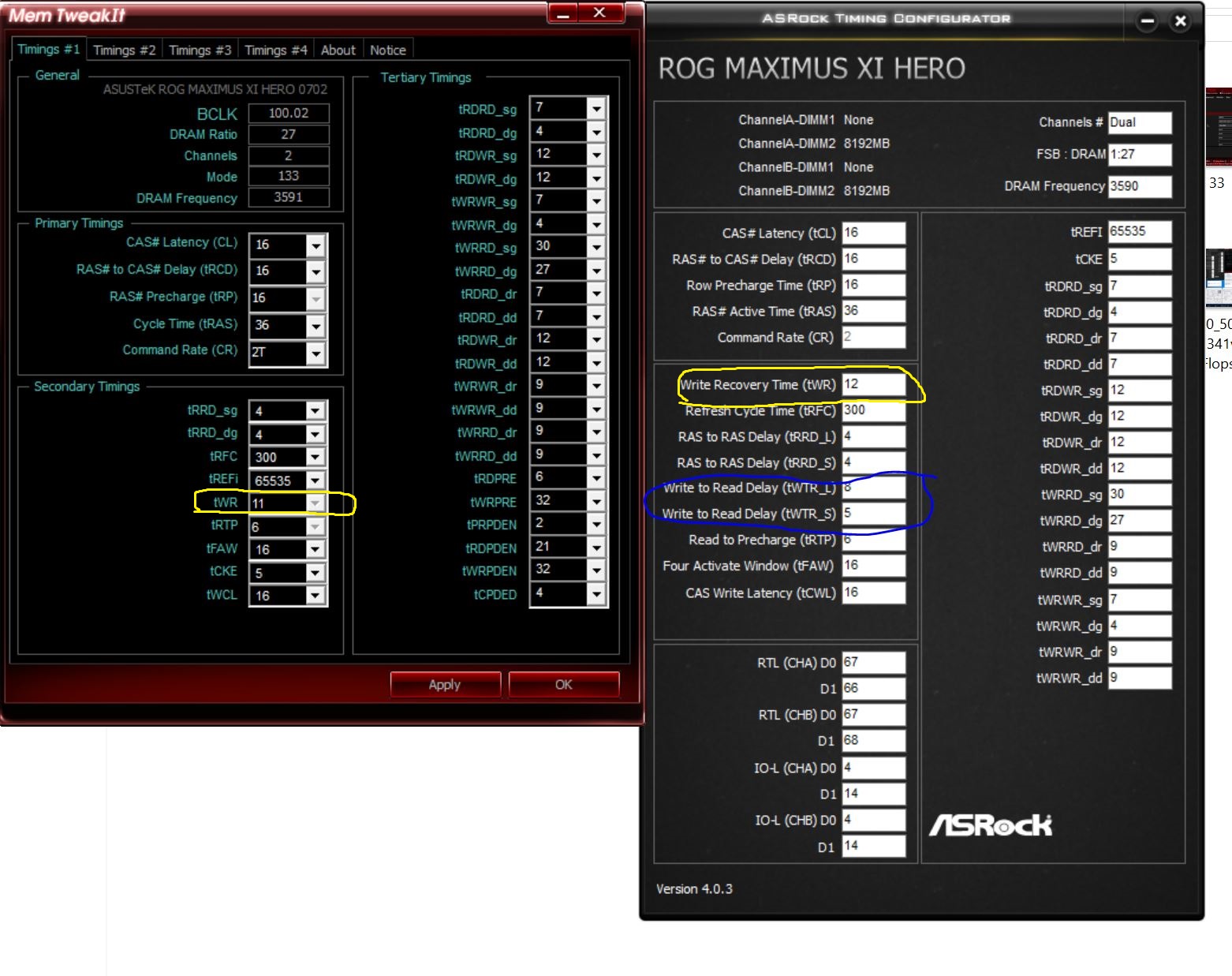Click the ASUSTeK ROG MAXIMUS XI HERO 0702 text
The image size is (1232, 976).
point(215,89)
